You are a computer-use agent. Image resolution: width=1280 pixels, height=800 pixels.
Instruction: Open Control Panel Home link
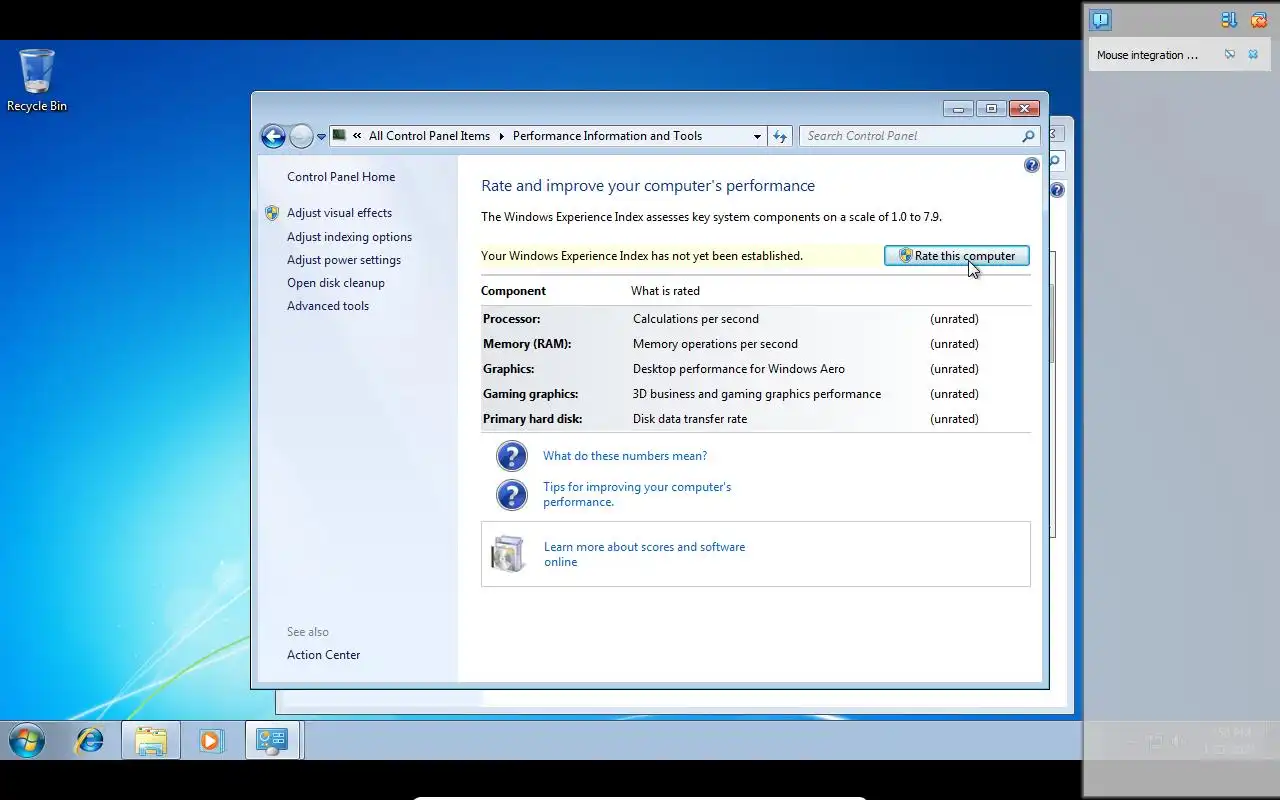click(341, 177)
